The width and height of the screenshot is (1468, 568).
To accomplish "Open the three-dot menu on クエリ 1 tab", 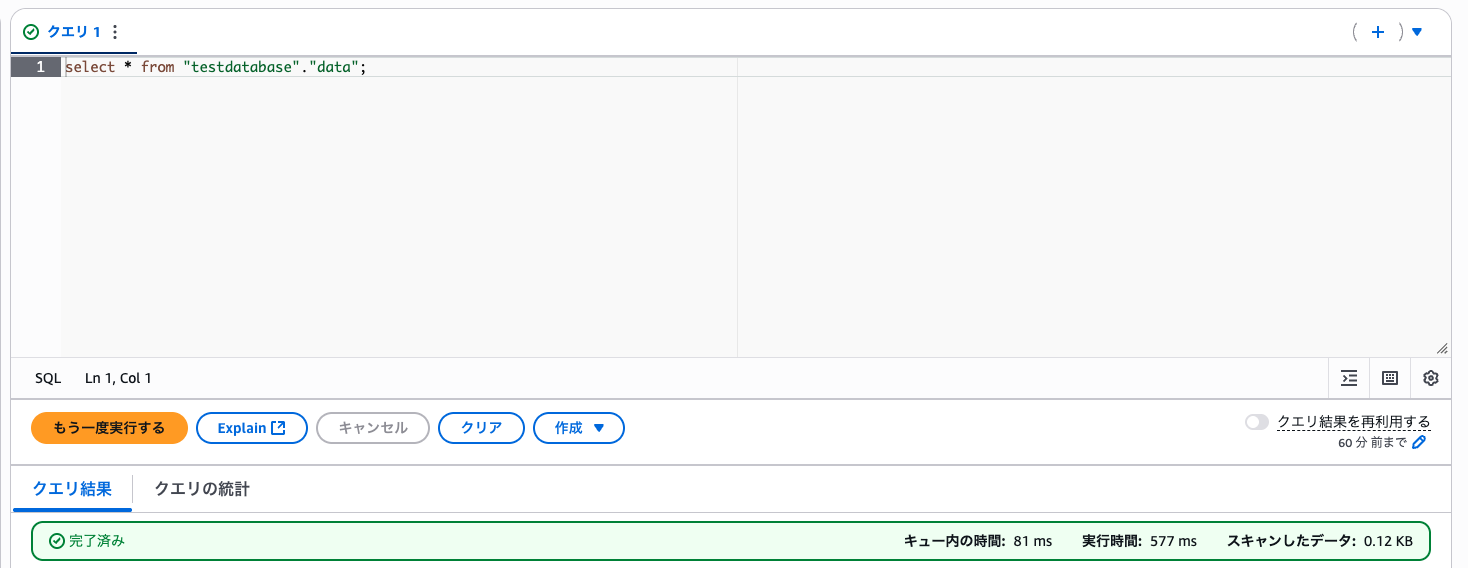I will [x=114, y=32].
